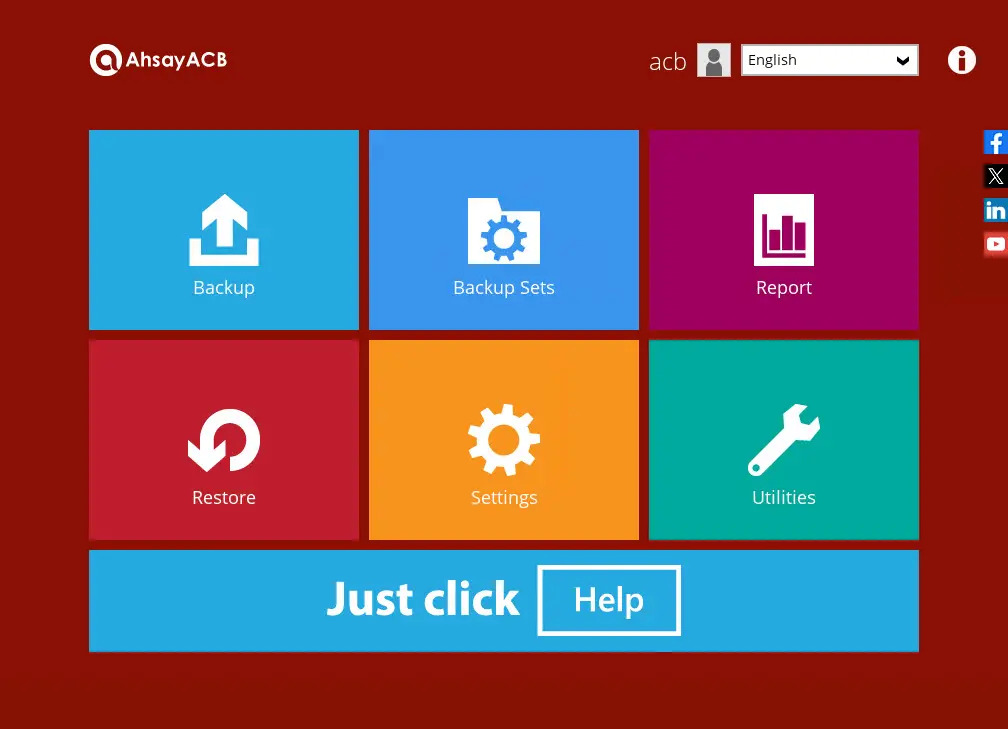
Task: Open the YouTube social icon
Action: pyautogui.click(x=995, y=244)
